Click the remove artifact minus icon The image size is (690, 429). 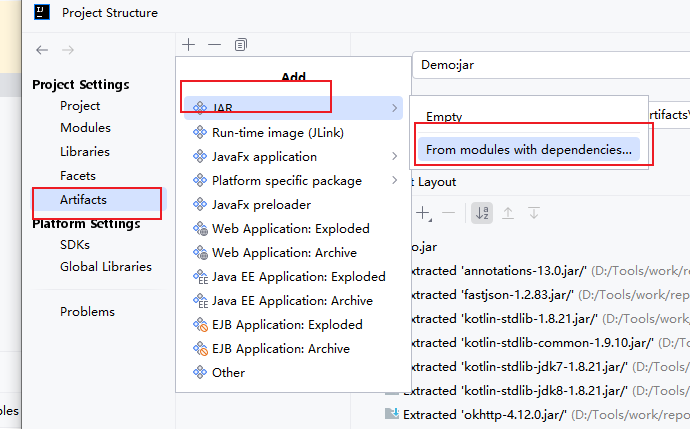[214, 44]
